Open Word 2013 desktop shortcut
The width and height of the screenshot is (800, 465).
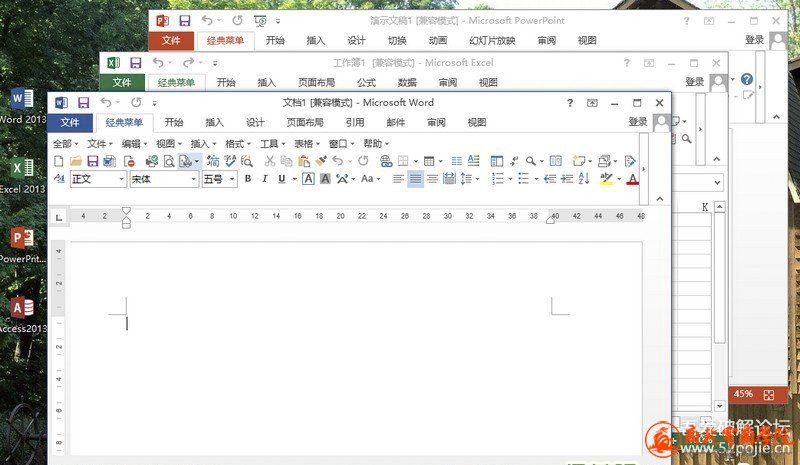coord(22,106)
